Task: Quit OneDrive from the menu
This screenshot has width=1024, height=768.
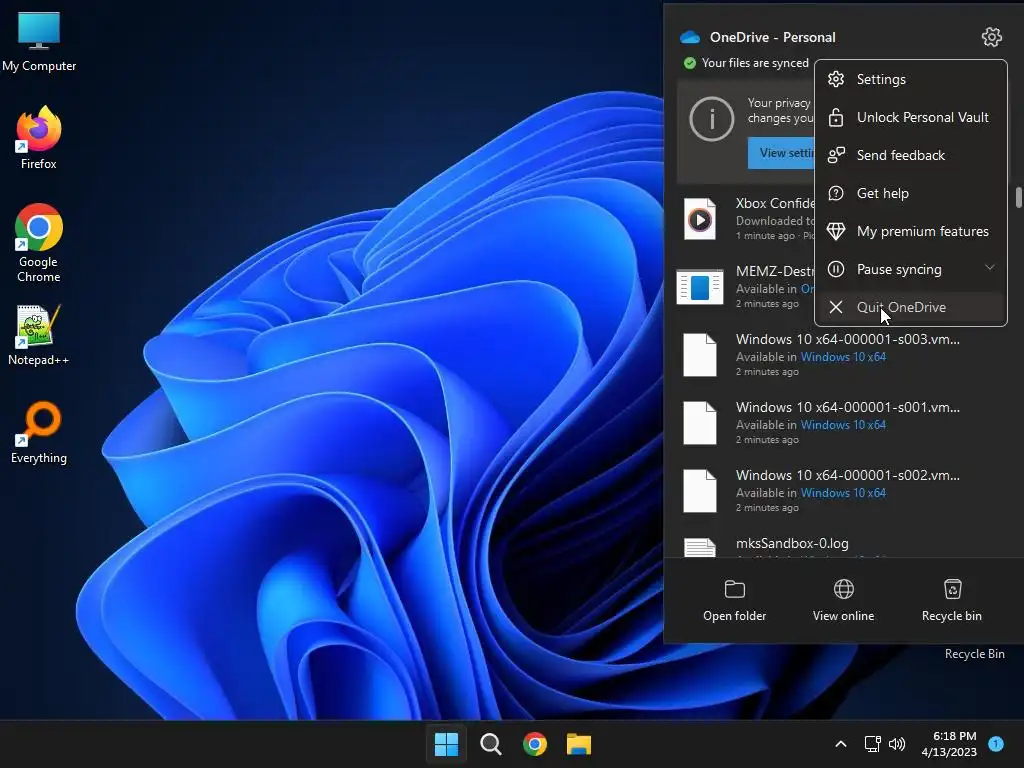Action: (910, 307)
